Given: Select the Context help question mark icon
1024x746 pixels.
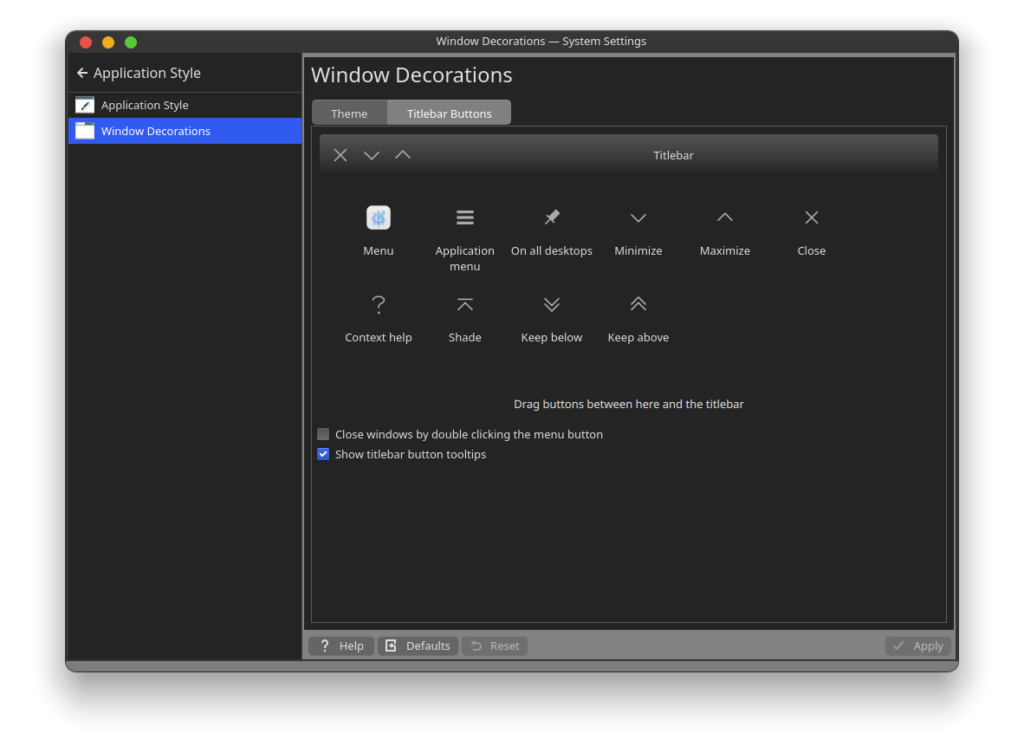Looking at the screenshot, I should [378, 304].
